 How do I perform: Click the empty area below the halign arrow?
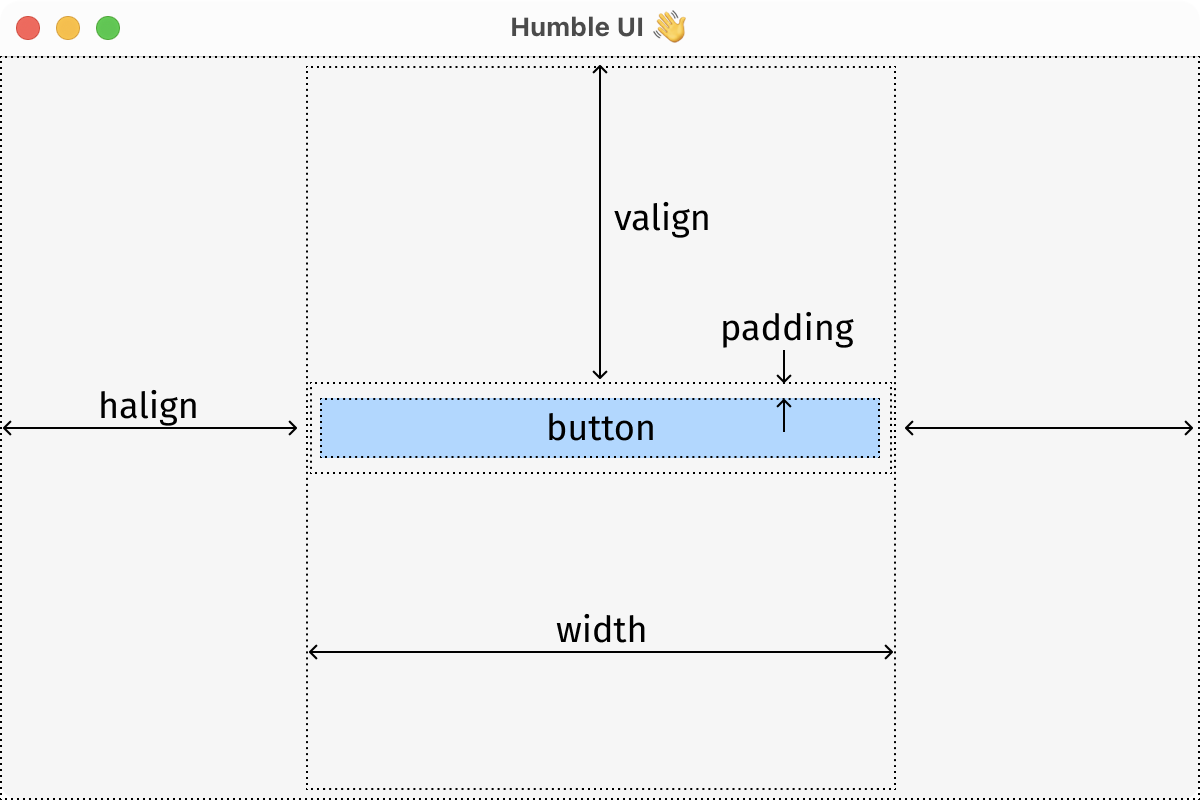coord(150,600)
